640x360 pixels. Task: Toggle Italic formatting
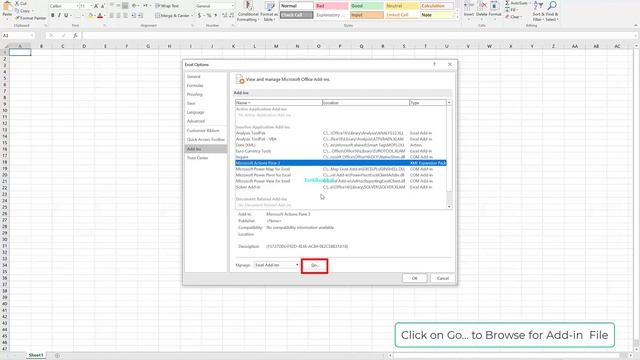point(59,16)
